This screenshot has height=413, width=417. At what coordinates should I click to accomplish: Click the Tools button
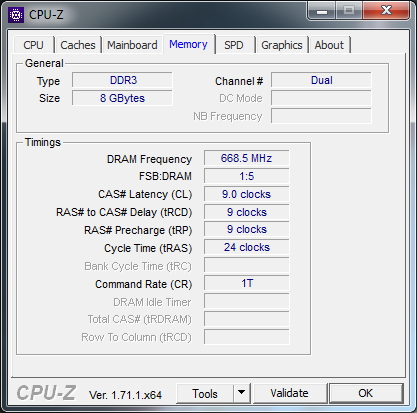click(x=205, y=394)
